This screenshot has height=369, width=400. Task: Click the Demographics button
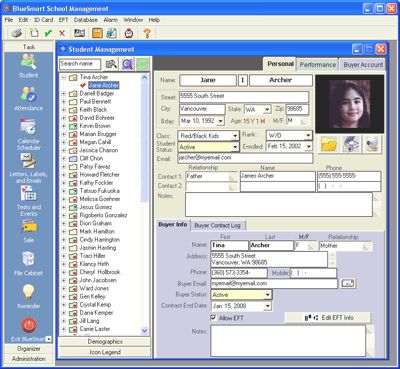105,342
